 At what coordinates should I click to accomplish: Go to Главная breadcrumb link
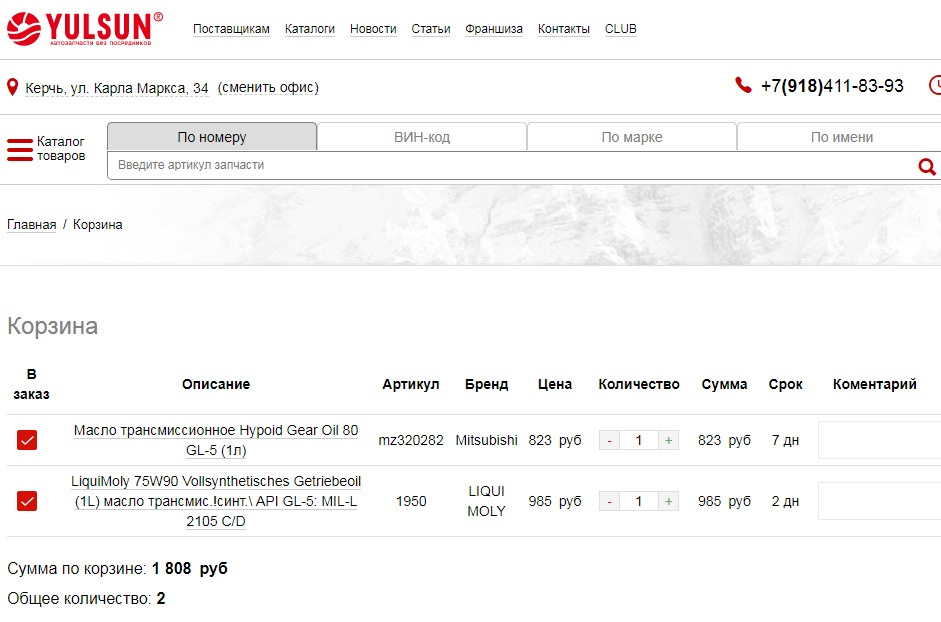[31, 225]
